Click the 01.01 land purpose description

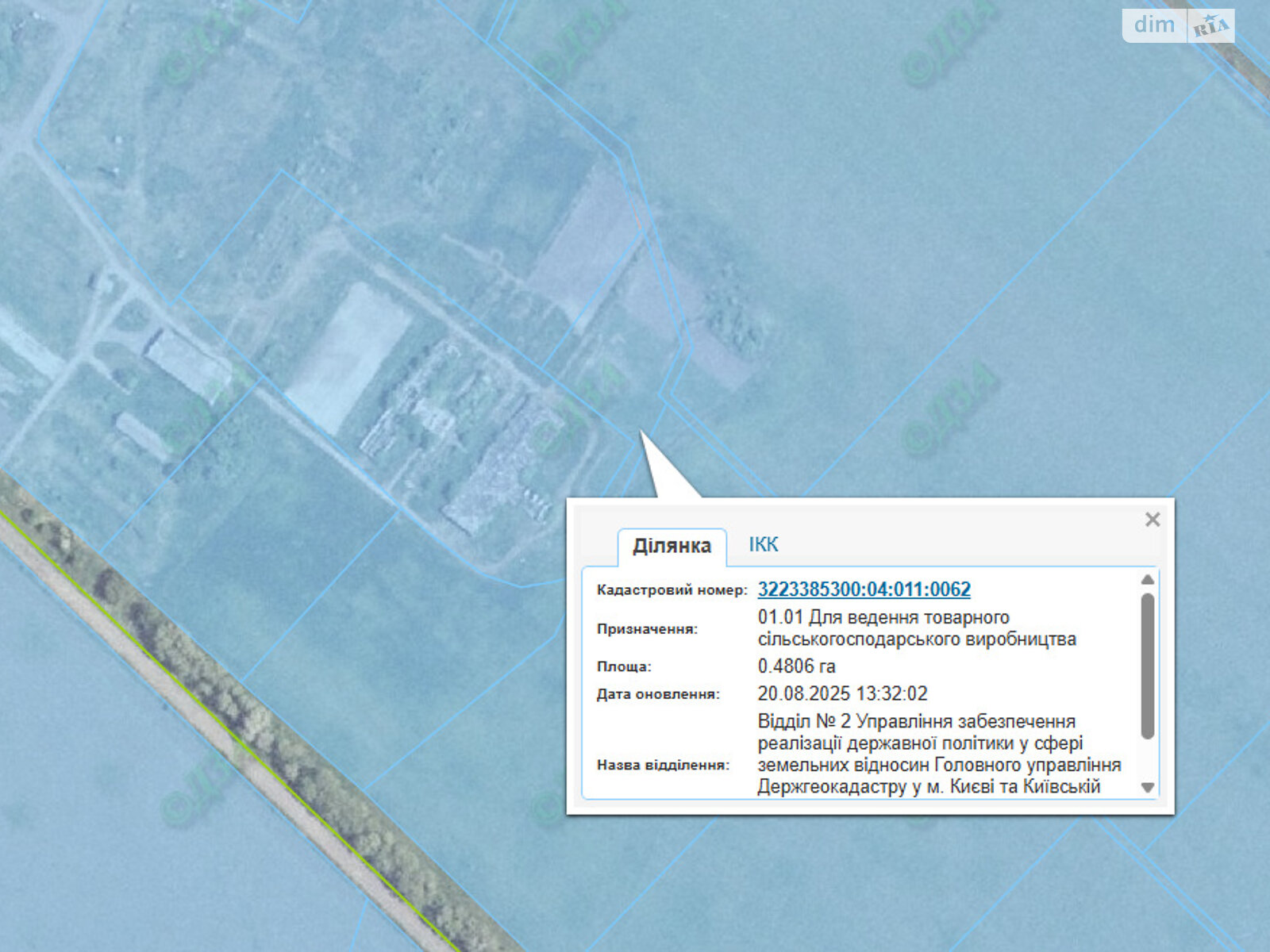point(916,628)
